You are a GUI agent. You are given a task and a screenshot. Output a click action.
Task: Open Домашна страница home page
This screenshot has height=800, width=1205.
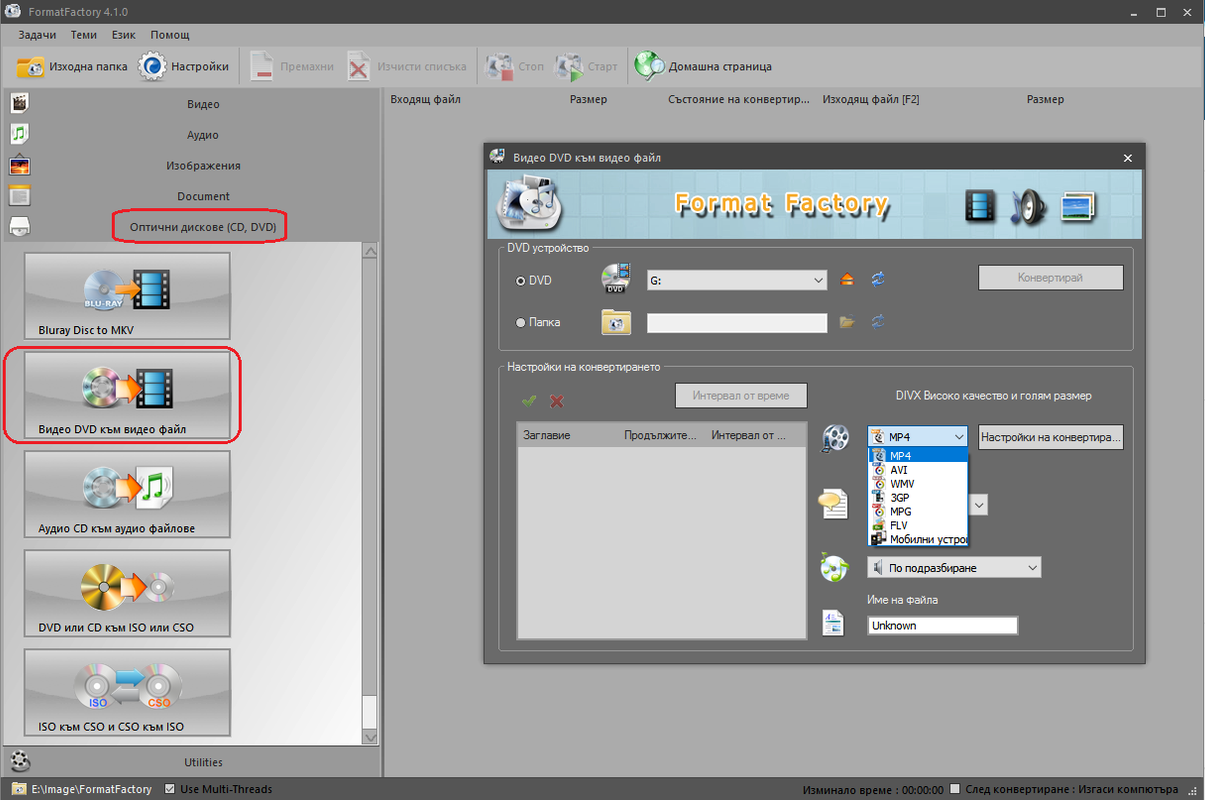[704, 67]
